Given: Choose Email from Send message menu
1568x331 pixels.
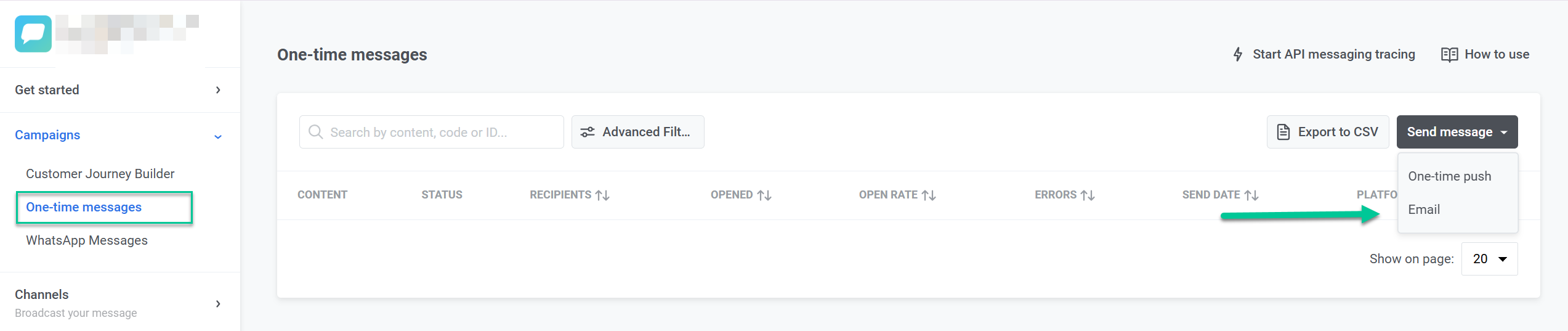Looking at the screenshot, I should point(1424,210).
